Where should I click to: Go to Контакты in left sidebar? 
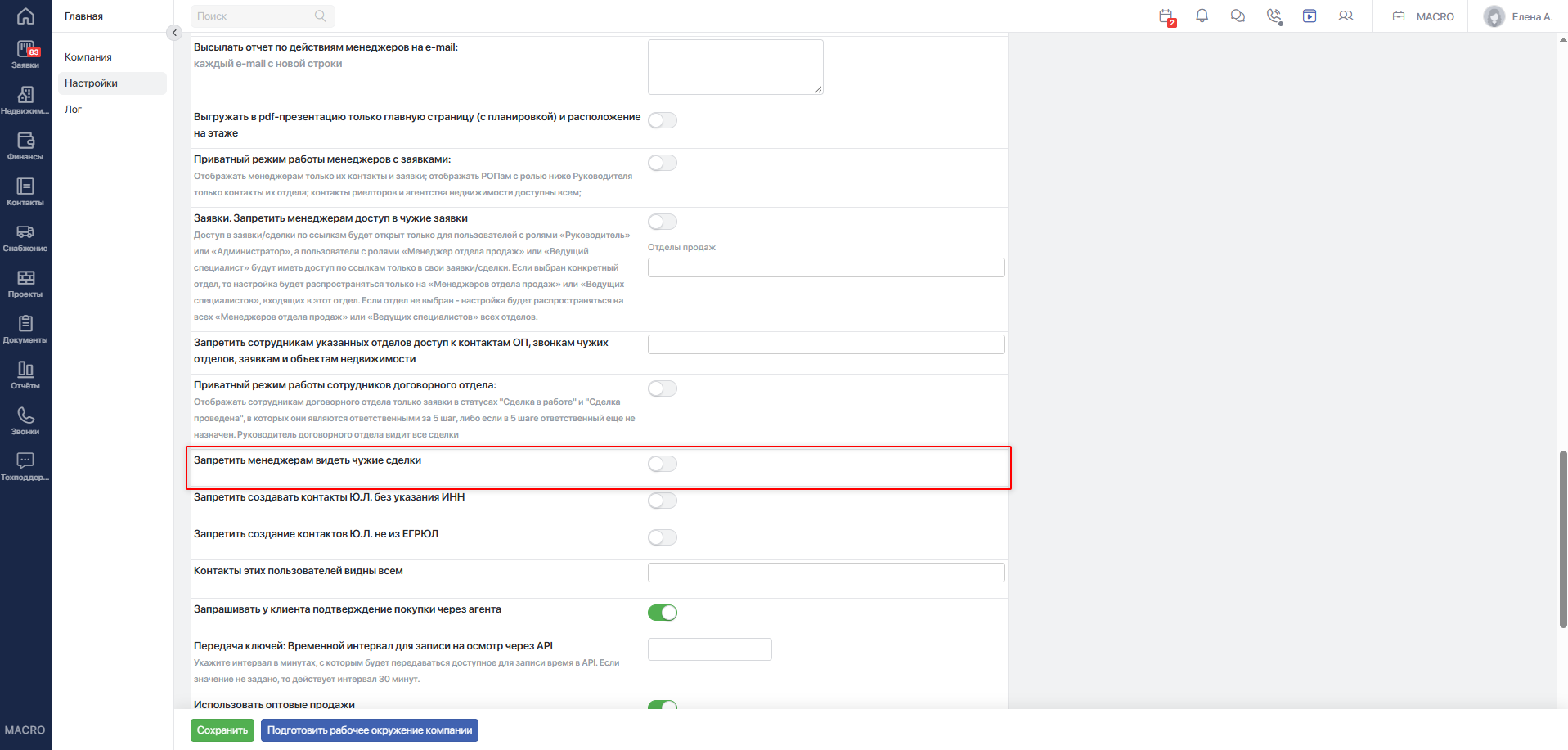(x=25, y=192)
